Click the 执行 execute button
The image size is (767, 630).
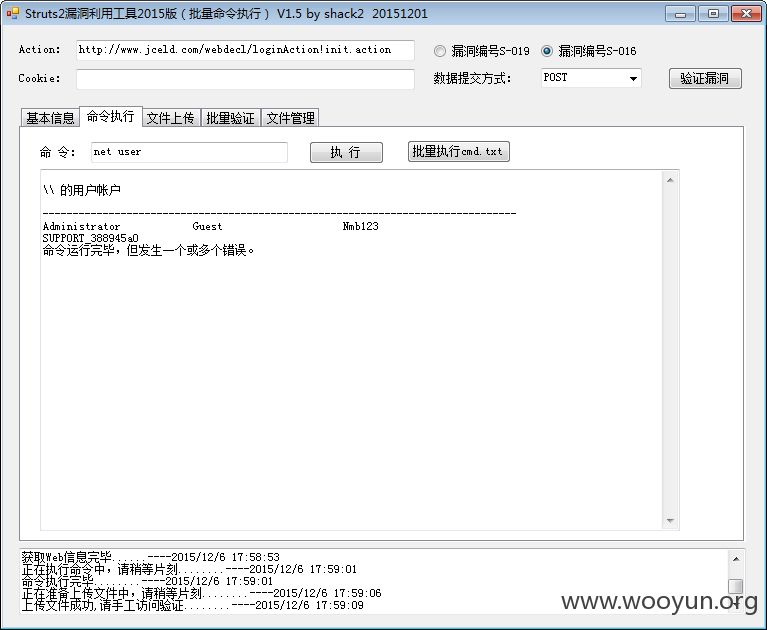346,153
